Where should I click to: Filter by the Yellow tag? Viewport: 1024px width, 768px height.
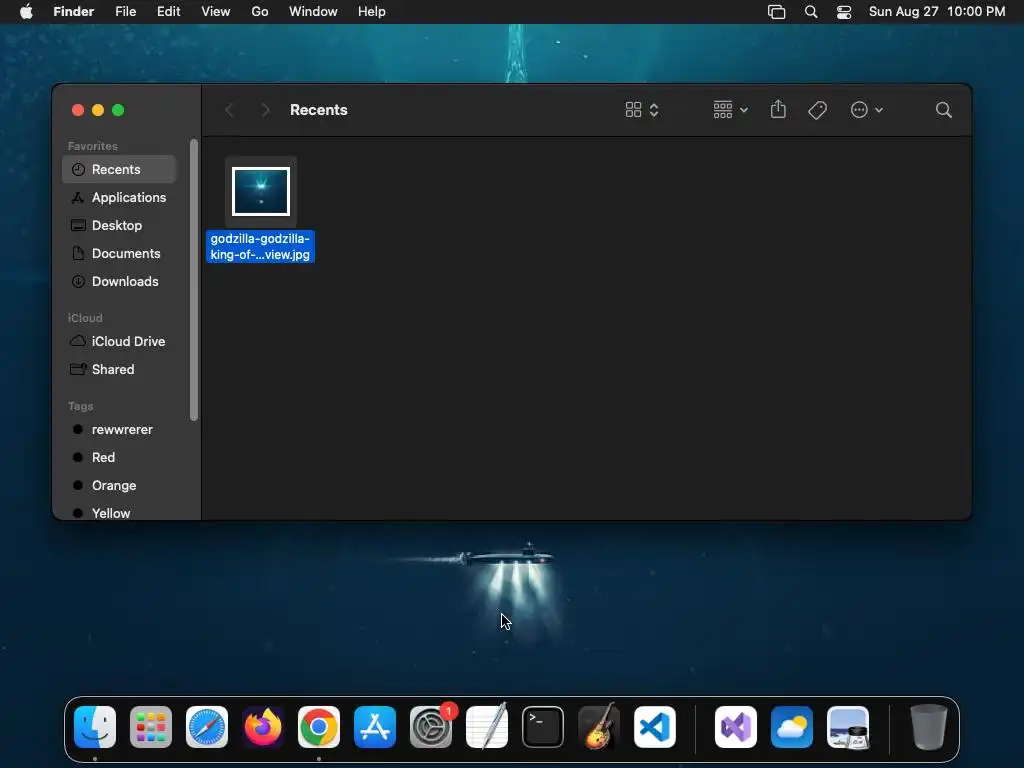coord(119,513)
